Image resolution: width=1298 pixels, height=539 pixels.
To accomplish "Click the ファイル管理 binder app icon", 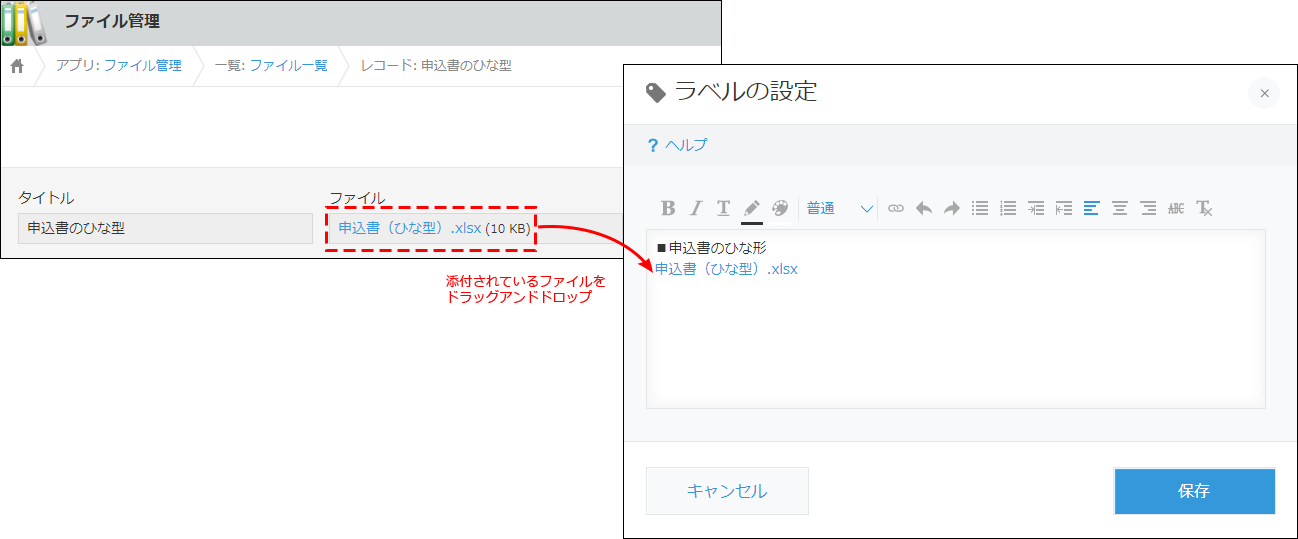I will point(24,24).
